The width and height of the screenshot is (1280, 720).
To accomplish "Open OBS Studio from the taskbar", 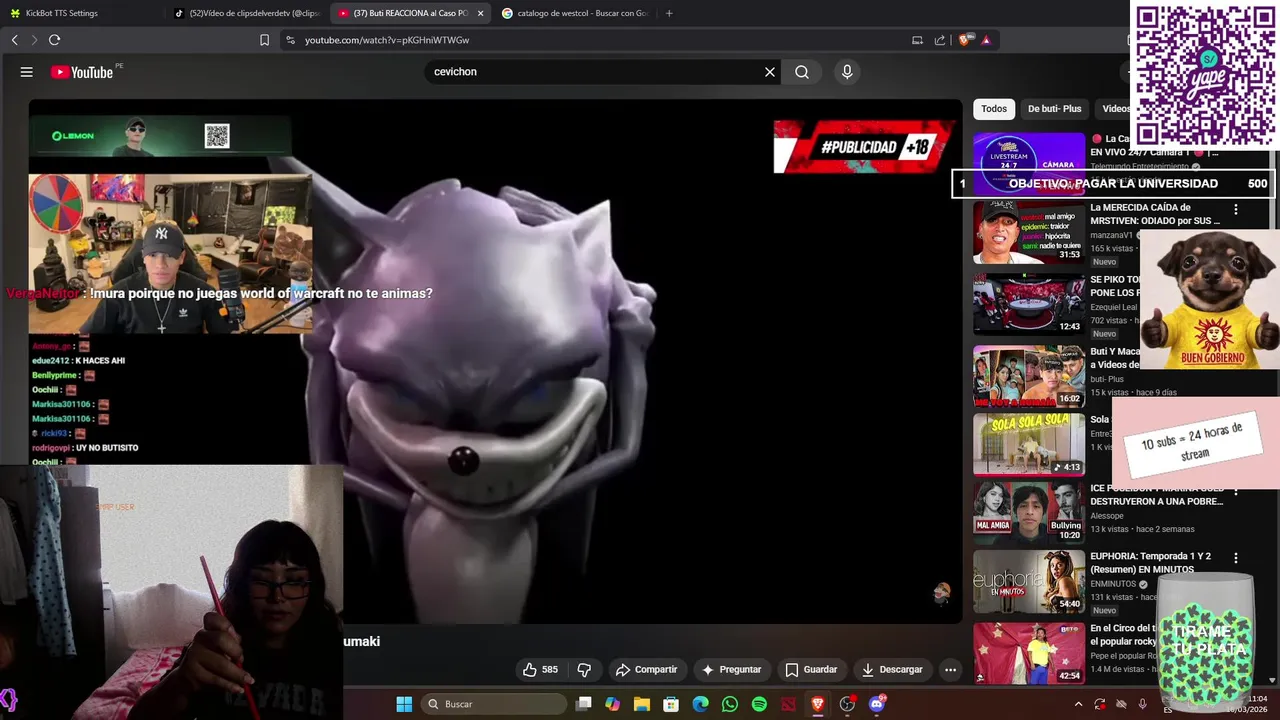I will pyautogui.click(x=847, y=704).
